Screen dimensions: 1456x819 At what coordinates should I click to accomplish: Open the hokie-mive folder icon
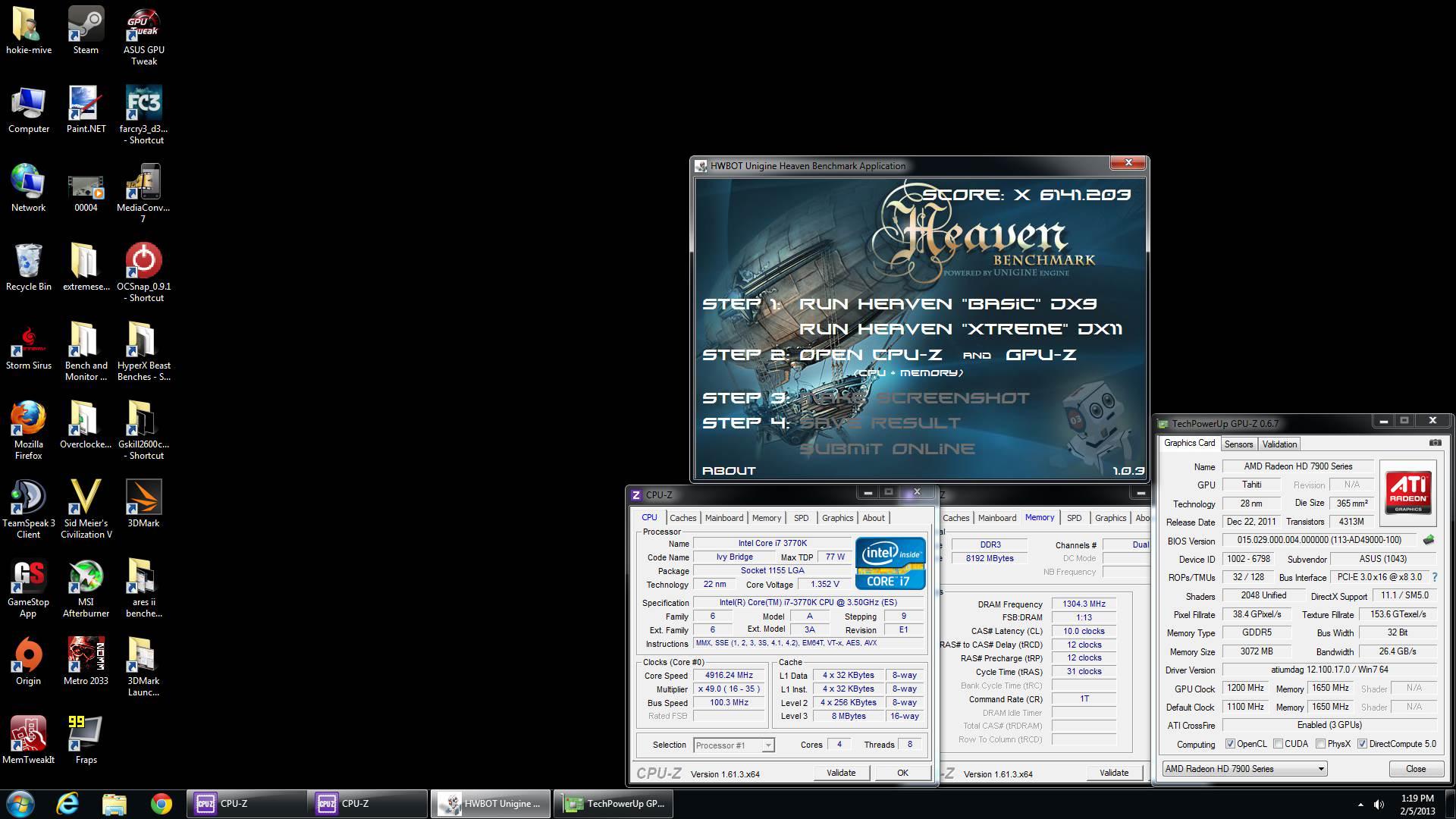pos(28,30)
